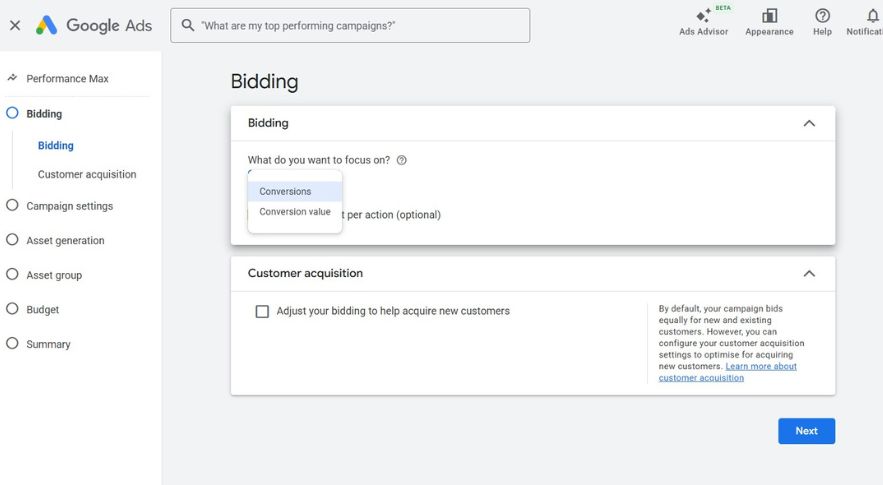The height and width of the screenshot is (485, 883).
Task: Focus the "What are my top performing campaigns?" search box
Action: pyautogui.click(x=350, y=25)
